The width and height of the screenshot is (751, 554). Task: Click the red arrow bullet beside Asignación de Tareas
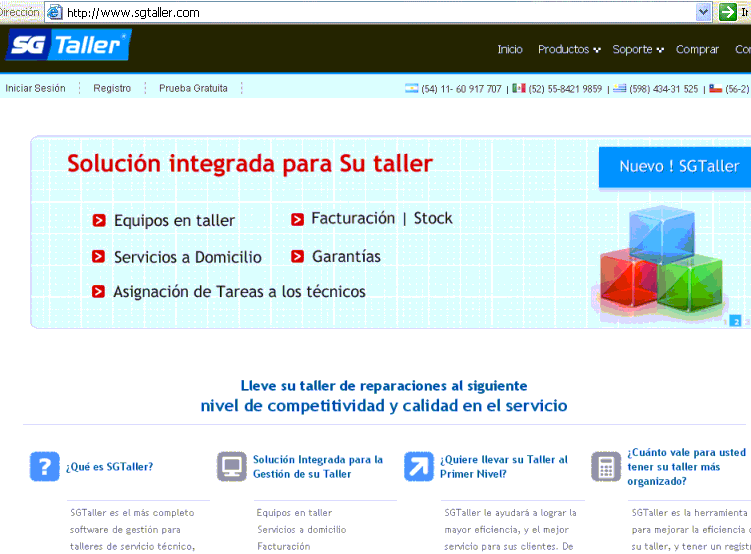(x=99, y=291)
